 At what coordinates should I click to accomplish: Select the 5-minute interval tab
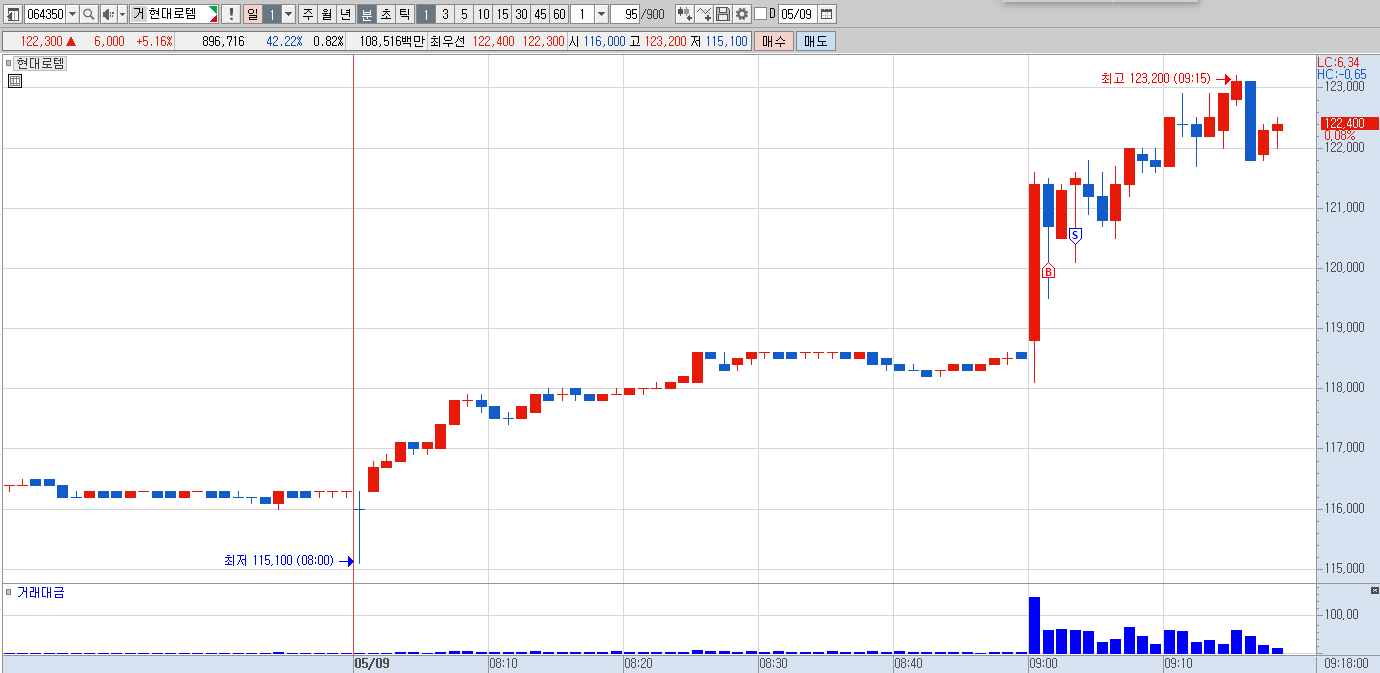pos(464,14)
